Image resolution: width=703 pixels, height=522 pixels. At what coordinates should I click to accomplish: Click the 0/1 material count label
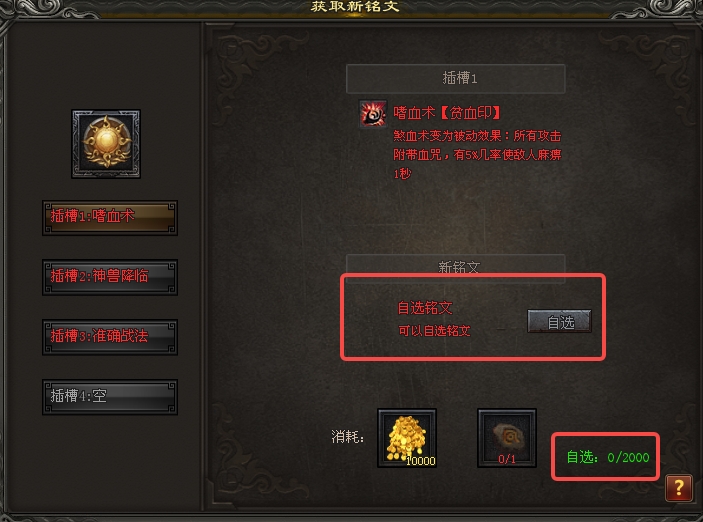(x=507, y=459)
